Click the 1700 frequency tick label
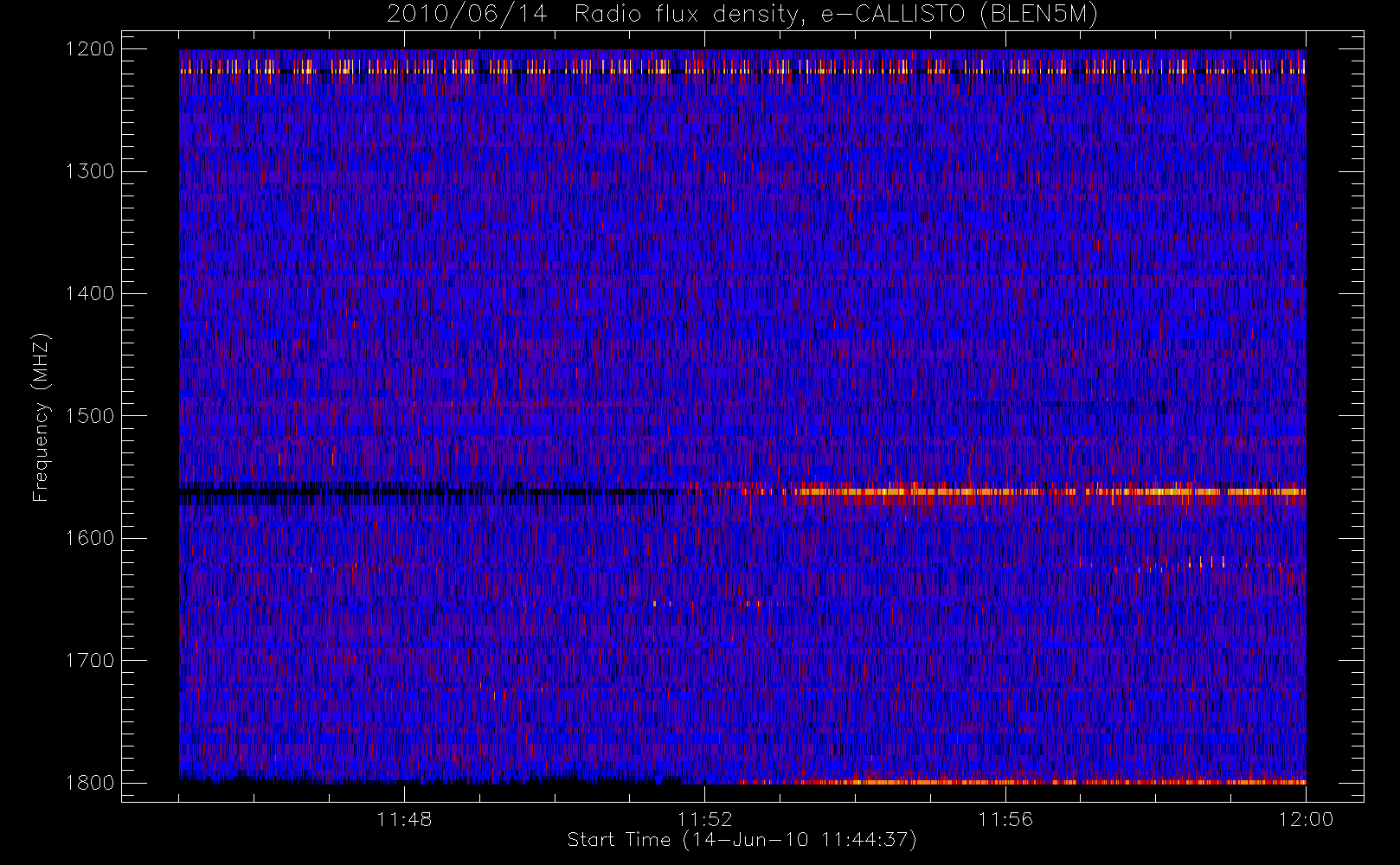Screen dimensions: 1400x865 click(90, 661)
